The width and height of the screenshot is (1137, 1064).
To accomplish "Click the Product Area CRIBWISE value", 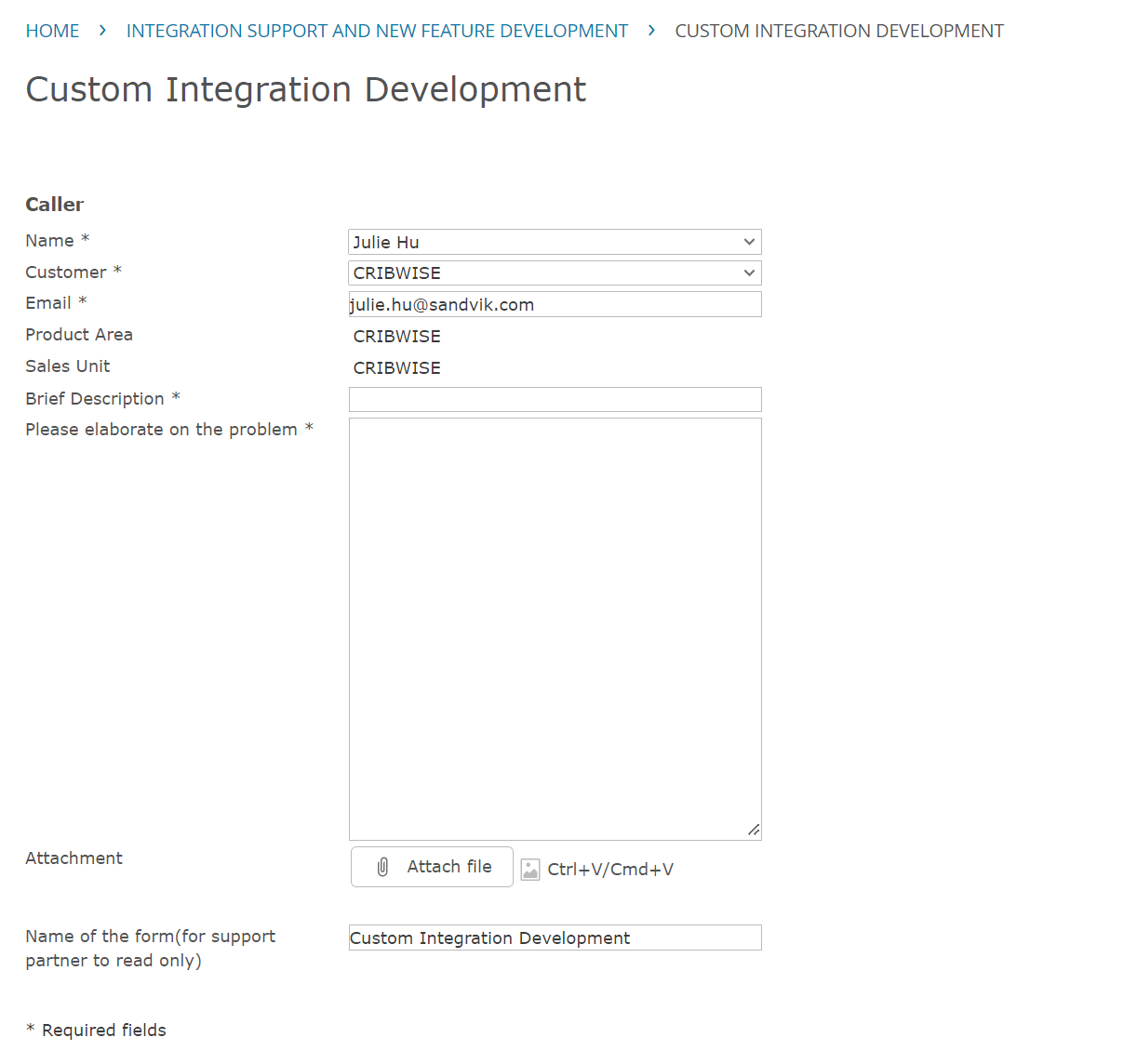I will coord(397,337).
